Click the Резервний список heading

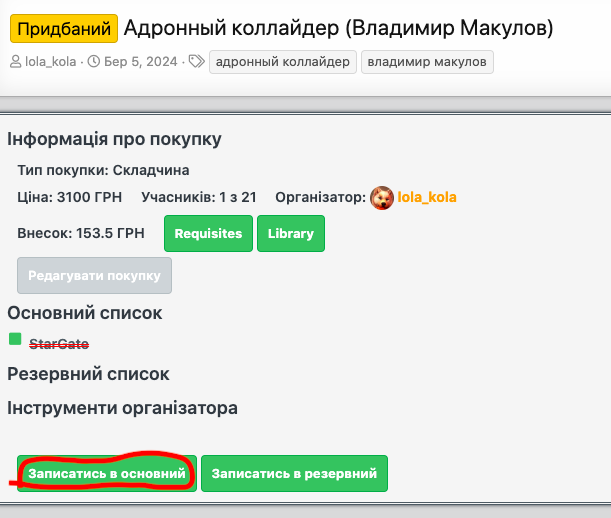tap(88, 374)
